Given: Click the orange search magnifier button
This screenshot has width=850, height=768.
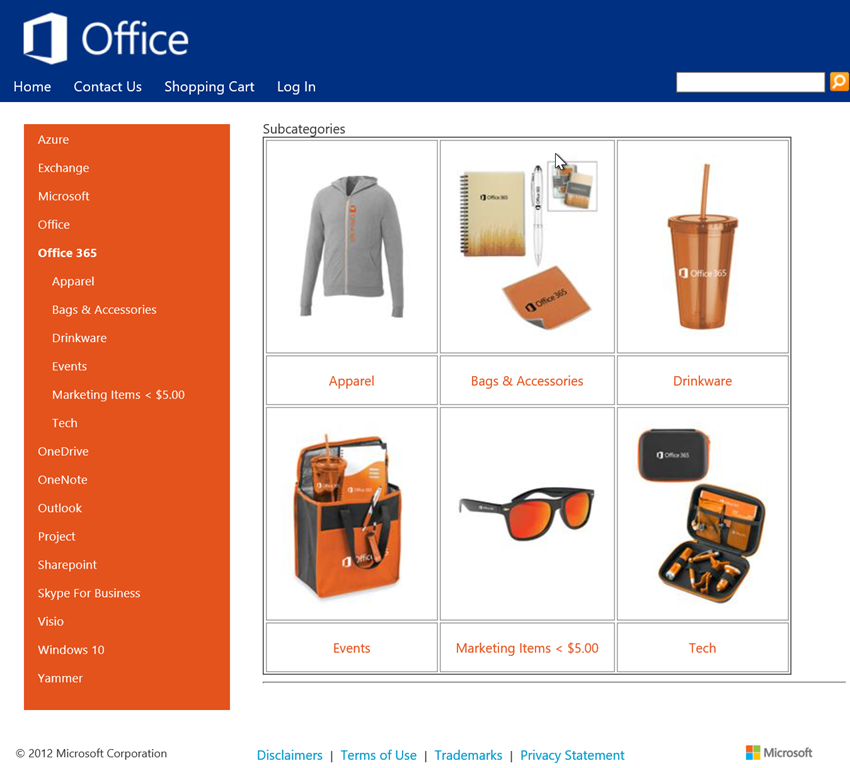Looking at the screenshot, I should point(839,82).
